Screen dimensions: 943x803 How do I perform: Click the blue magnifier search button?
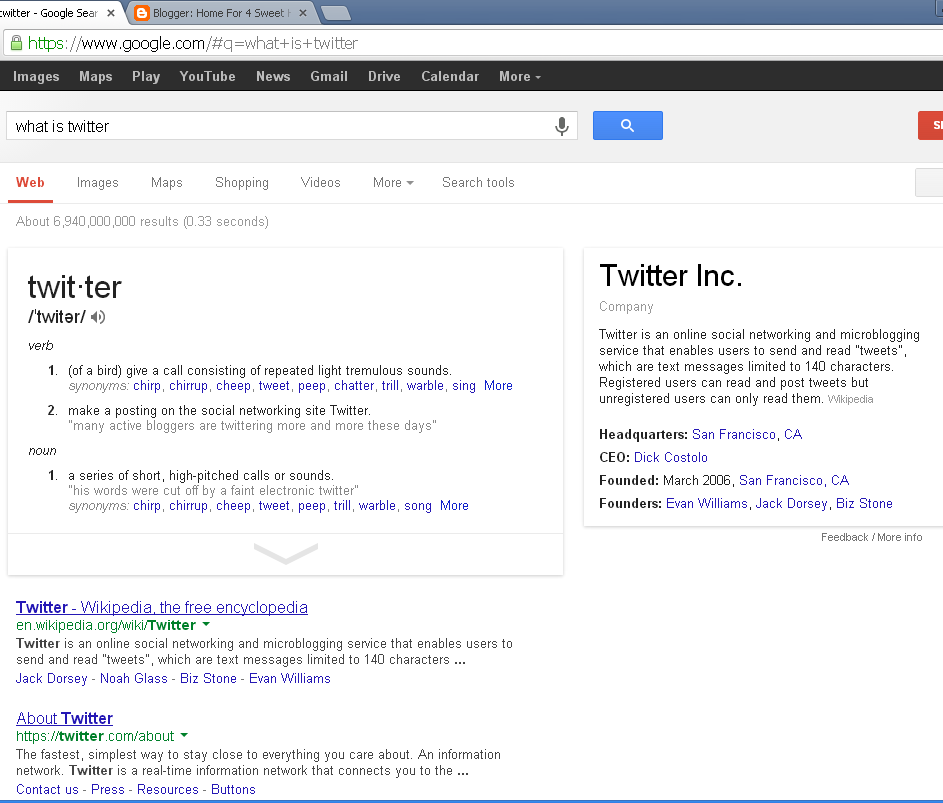pos(627,125)
